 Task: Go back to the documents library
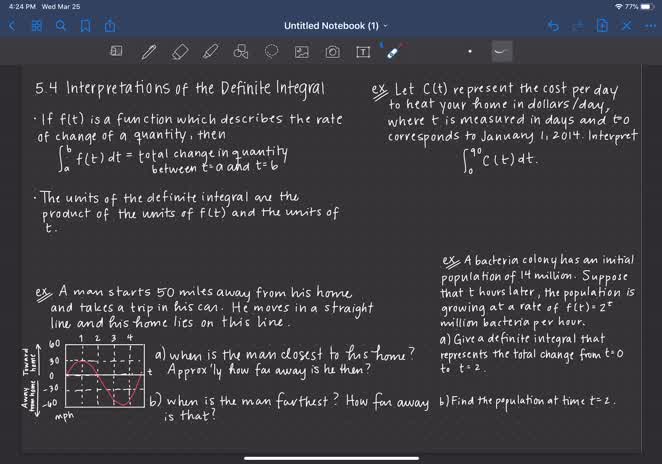pyautogui.click(x=12, y=25)
